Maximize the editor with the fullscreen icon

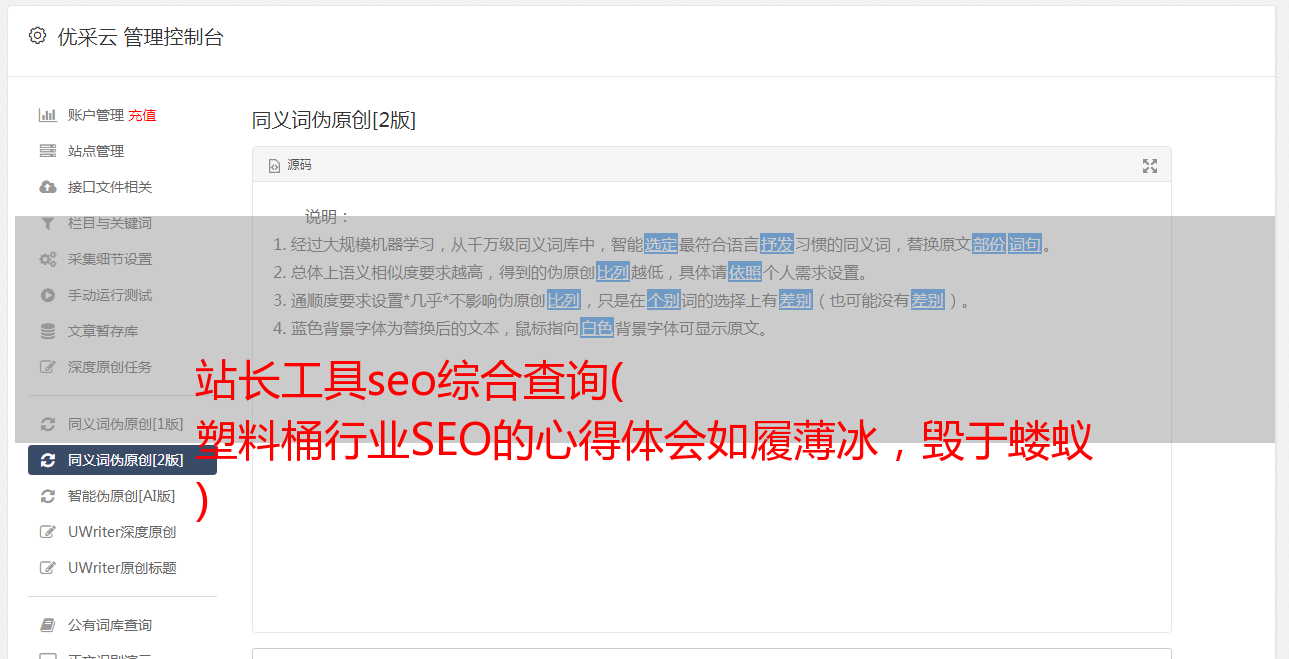(1150, 166)
